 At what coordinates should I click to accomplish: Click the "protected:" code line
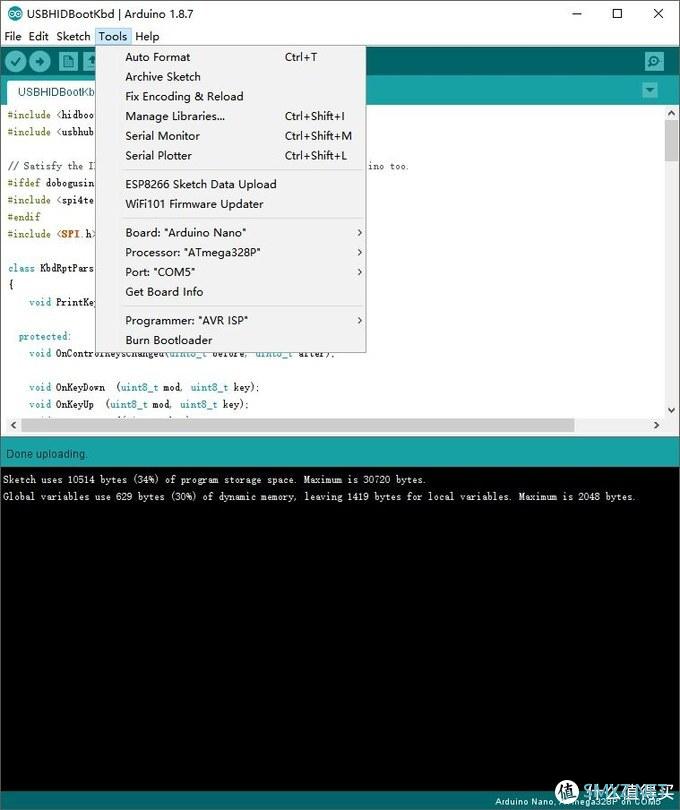pyautogui.click(x=44, y=336)
